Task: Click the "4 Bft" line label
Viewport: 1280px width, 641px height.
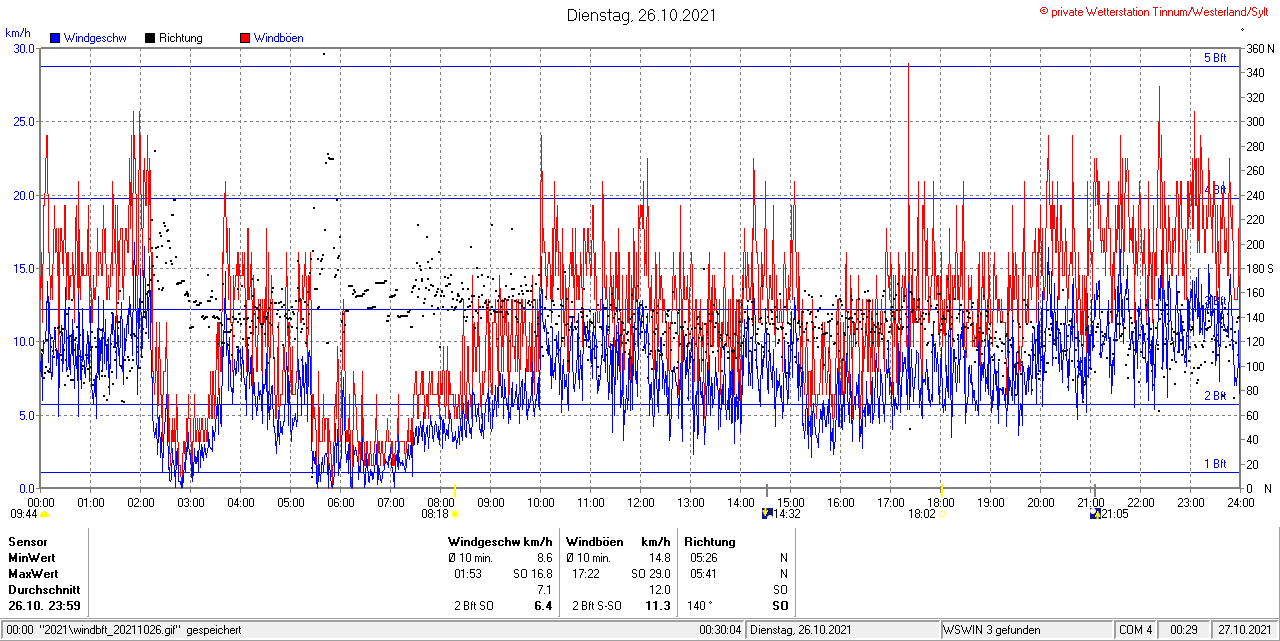Action: [1214, 189]
